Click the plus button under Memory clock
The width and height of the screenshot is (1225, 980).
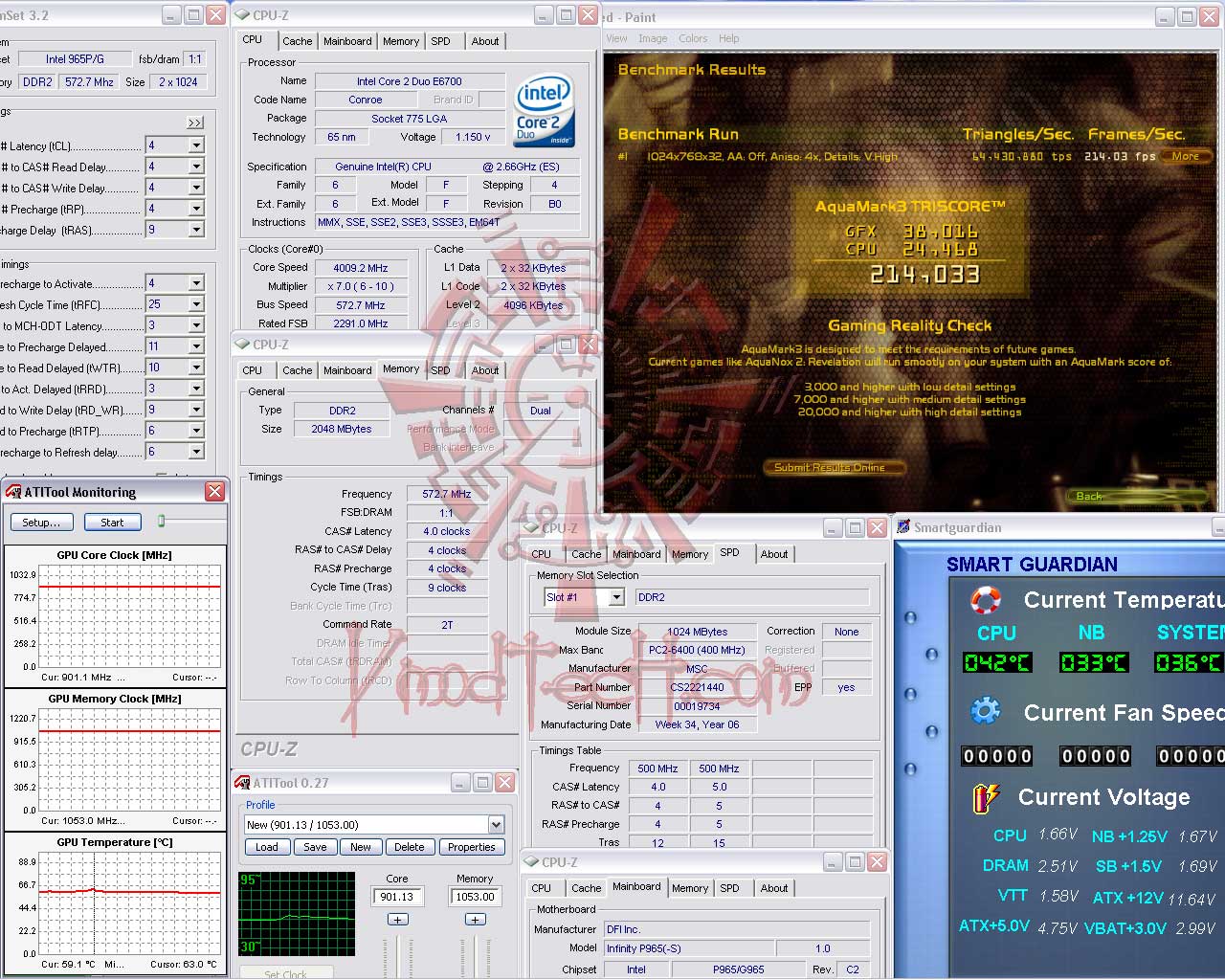click(476, 920)
